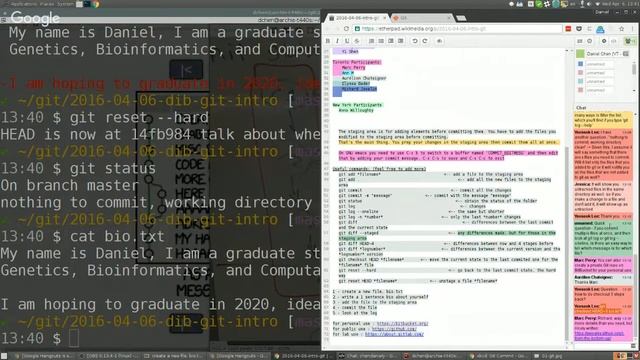Screen dimensions: 640x360
Task: Redo the last edit in Etherpad
Action: click(x=424, y=41)
